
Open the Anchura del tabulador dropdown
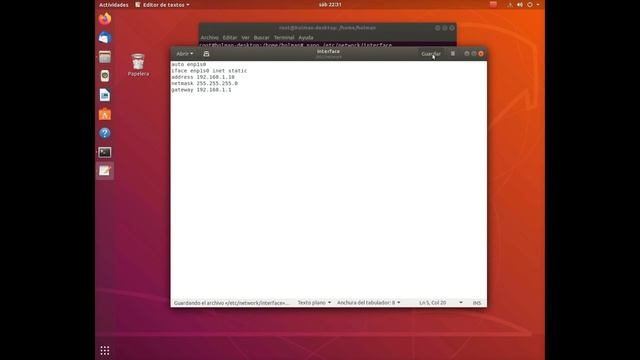point(369,303)
